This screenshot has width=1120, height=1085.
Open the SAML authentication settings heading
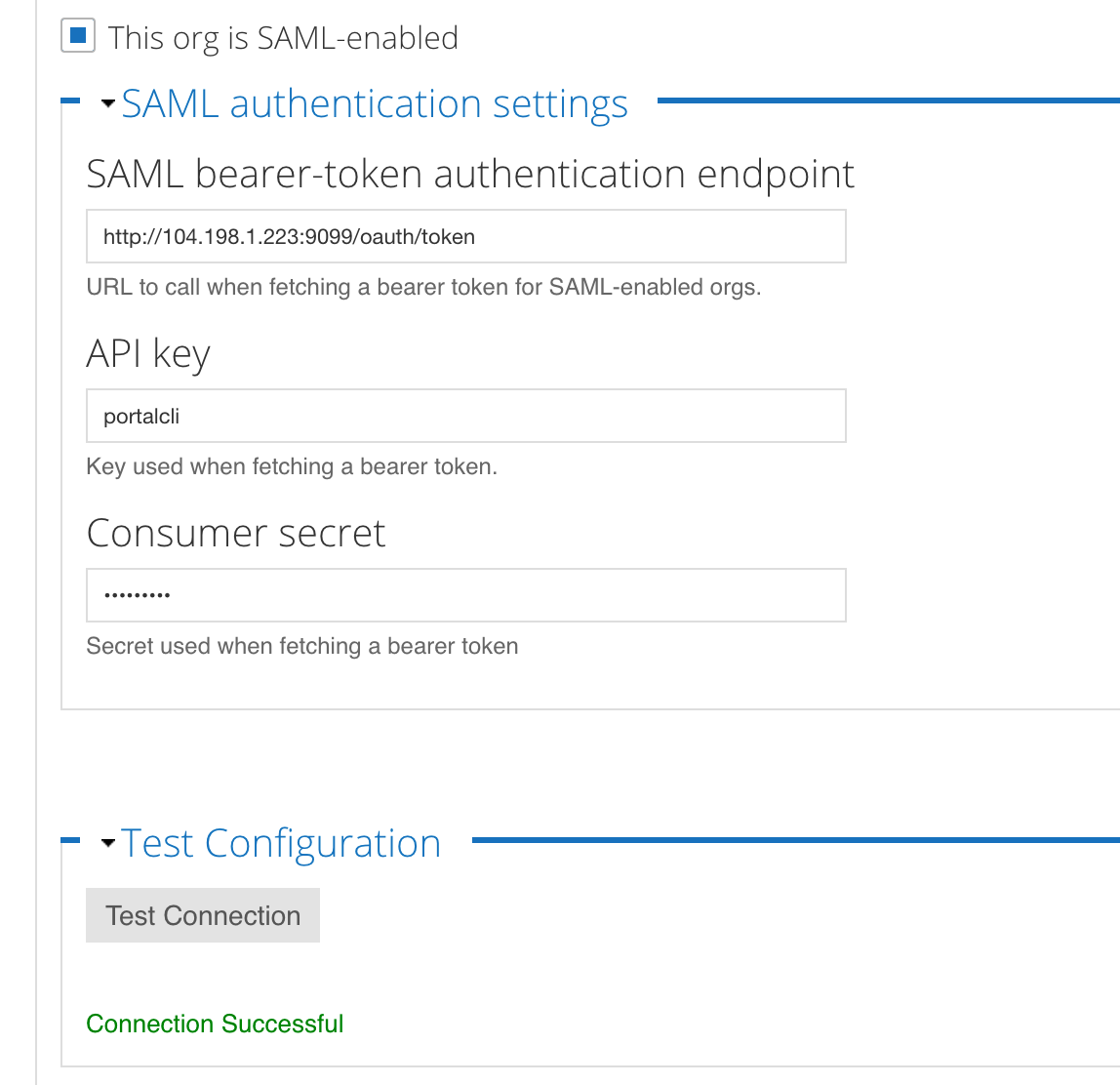pos(375,102)
